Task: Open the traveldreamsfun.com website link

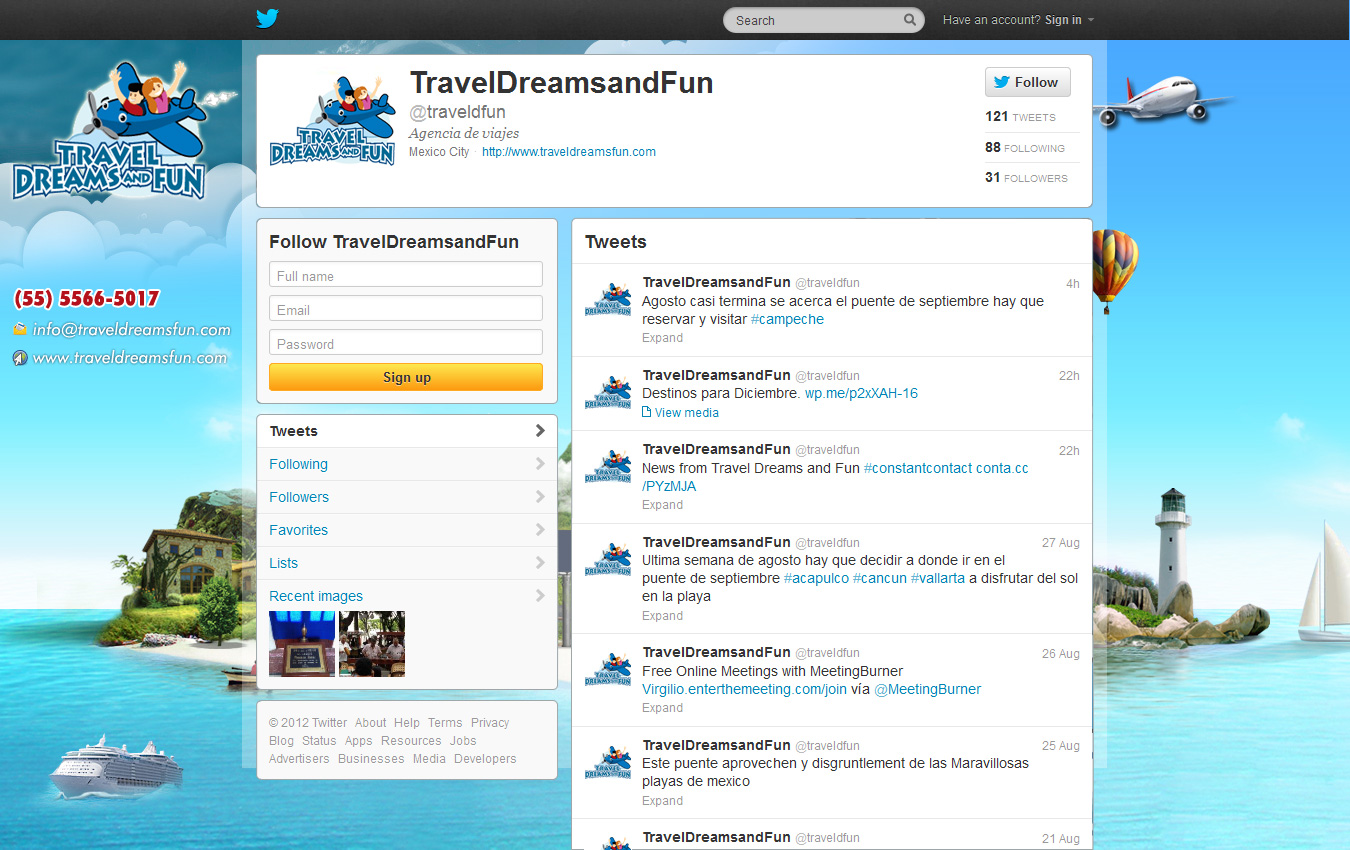Action: pos(569,152)
